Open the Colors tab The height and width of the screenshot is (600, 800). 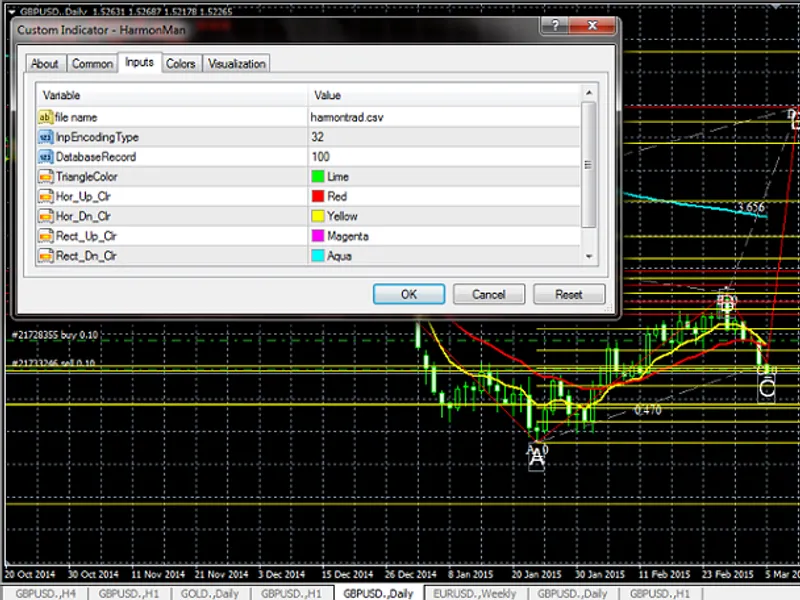click(x=181, y=64)
